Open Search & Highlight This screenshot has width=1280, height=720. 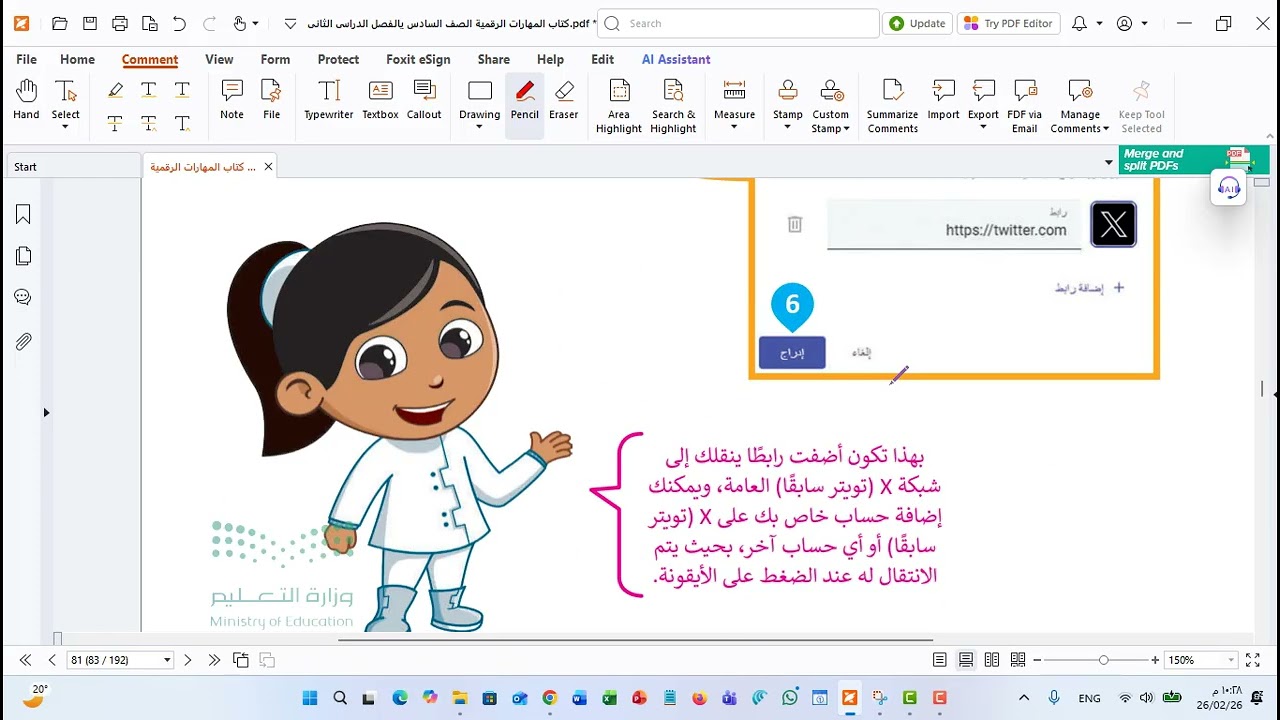click(x=674, y=106)
